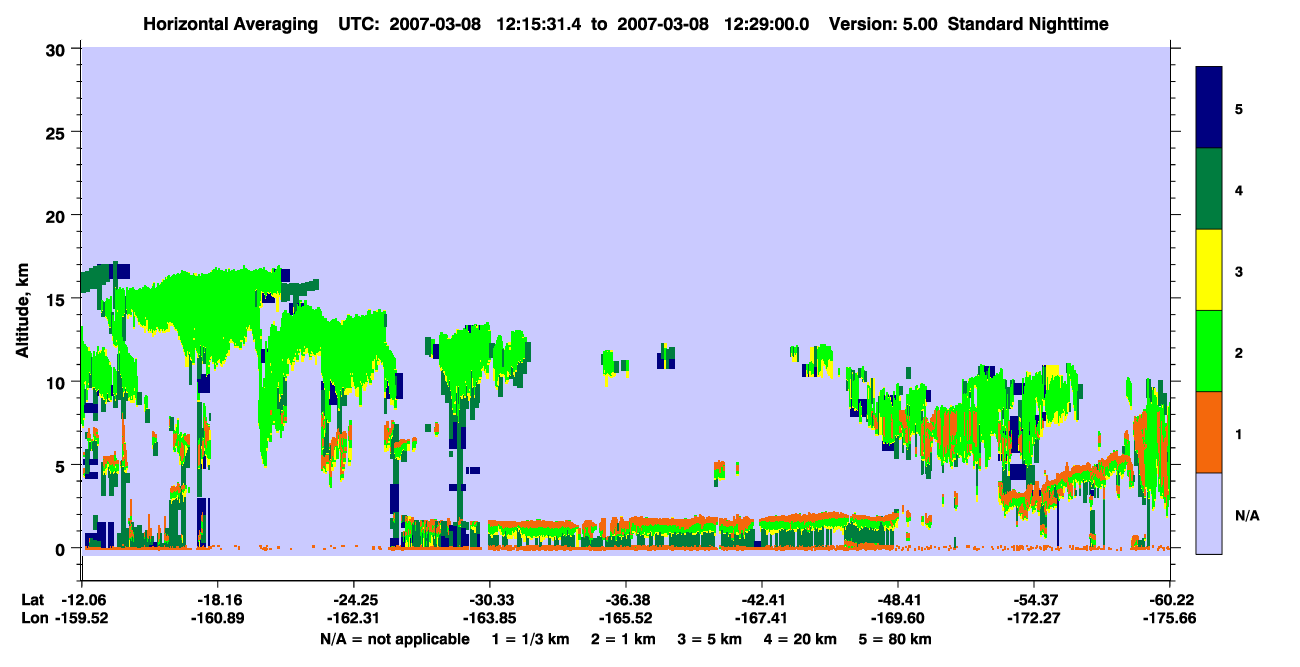Click the colorbar label '3'

(1239, 271)
